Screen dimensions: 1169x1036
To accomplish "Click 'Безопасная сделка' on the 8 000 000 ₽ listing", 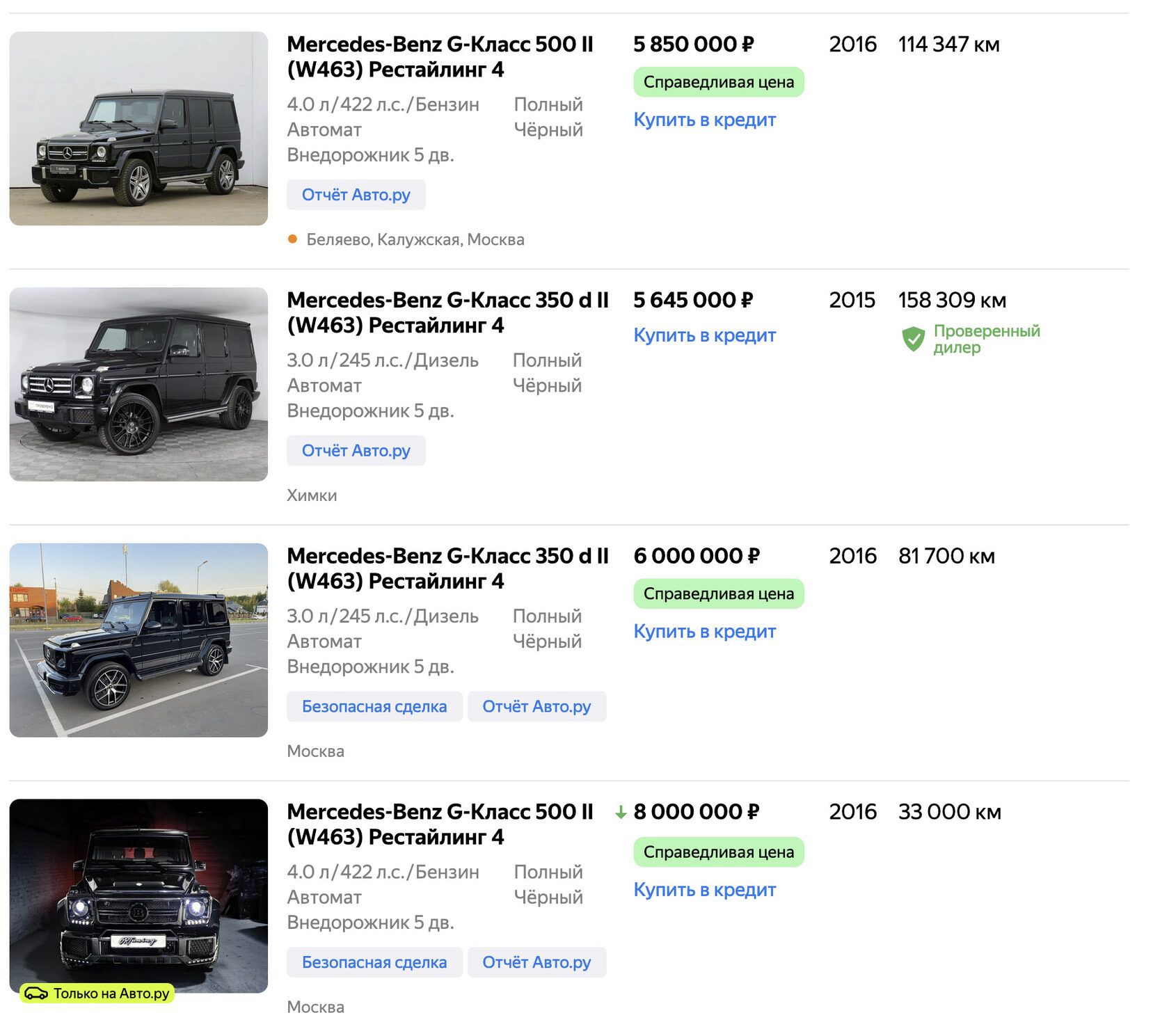I will pos(374,963).
